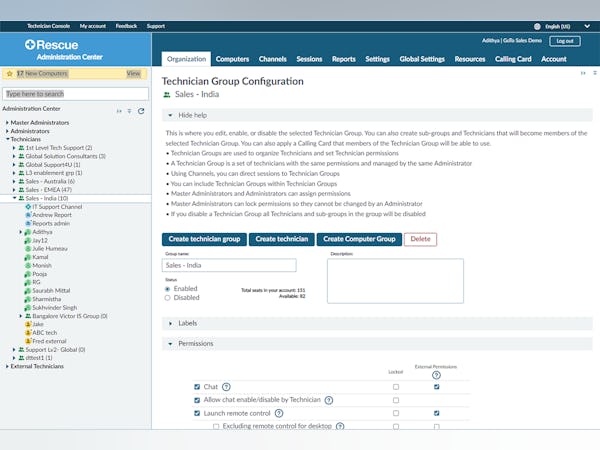Click the Jay12 technician icon
Viewport: 600px width, 450px height.
(28, 240)
